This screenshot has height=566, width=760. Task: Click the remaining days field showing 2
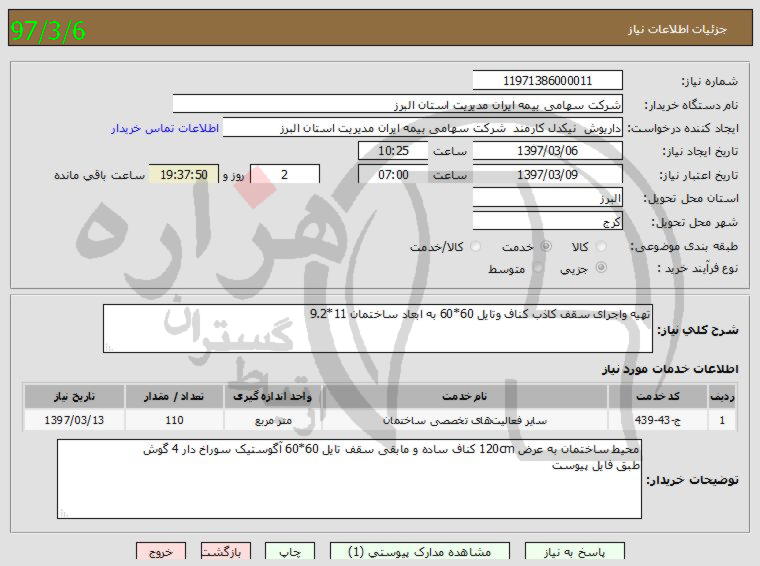(285, 174)
